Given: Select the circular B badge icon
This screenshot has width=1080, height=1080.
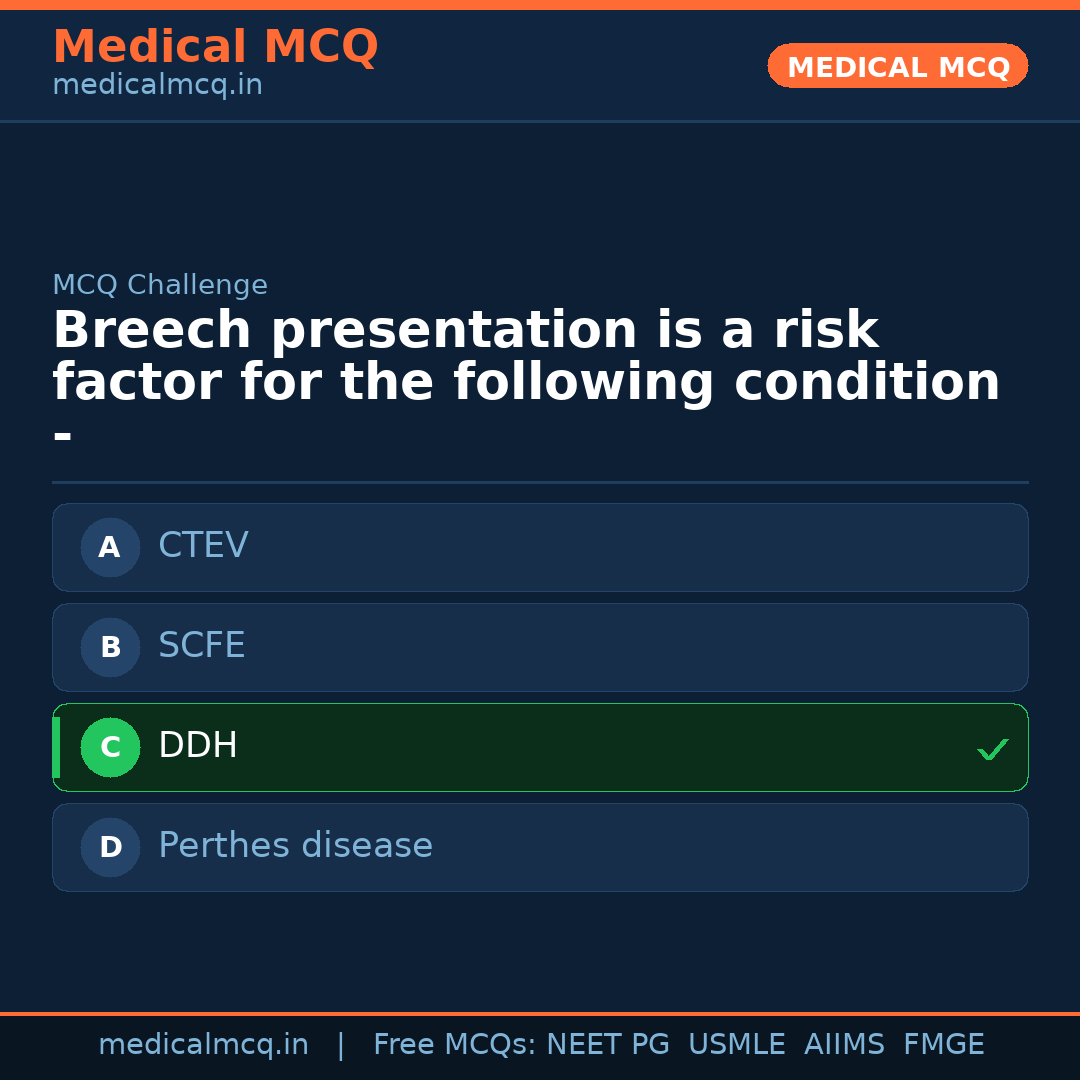Looking at the screenshot, I should (x=110, y=647).
